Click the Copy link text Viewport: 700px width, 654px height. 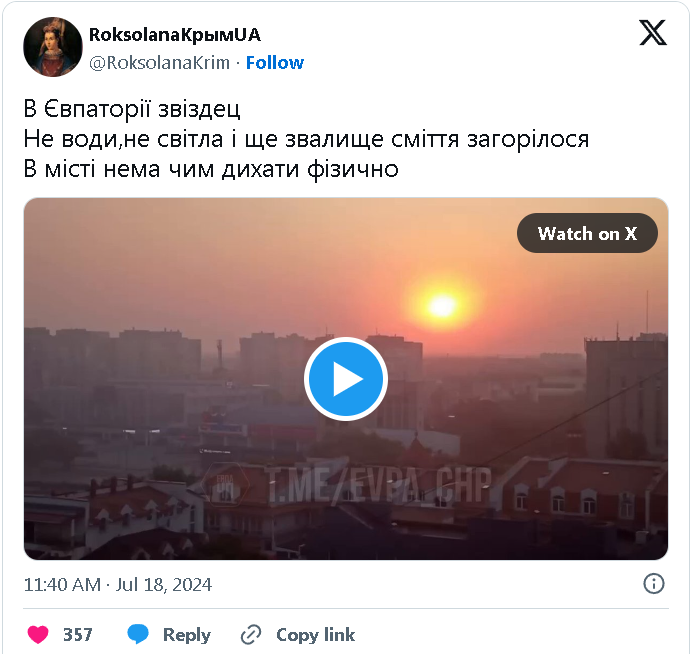point(316,634)
